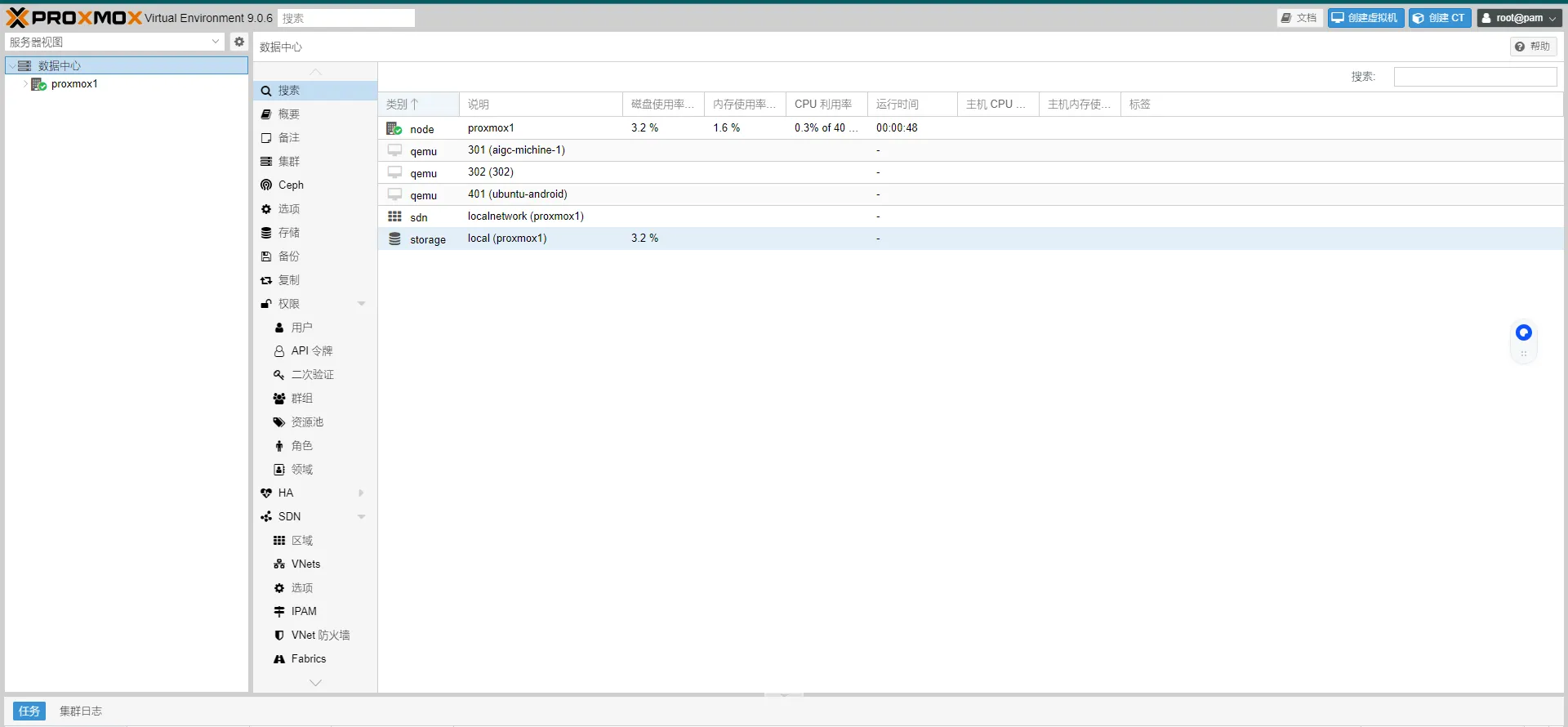Click the qemu monitor icon for VM 302

point(394,172)
